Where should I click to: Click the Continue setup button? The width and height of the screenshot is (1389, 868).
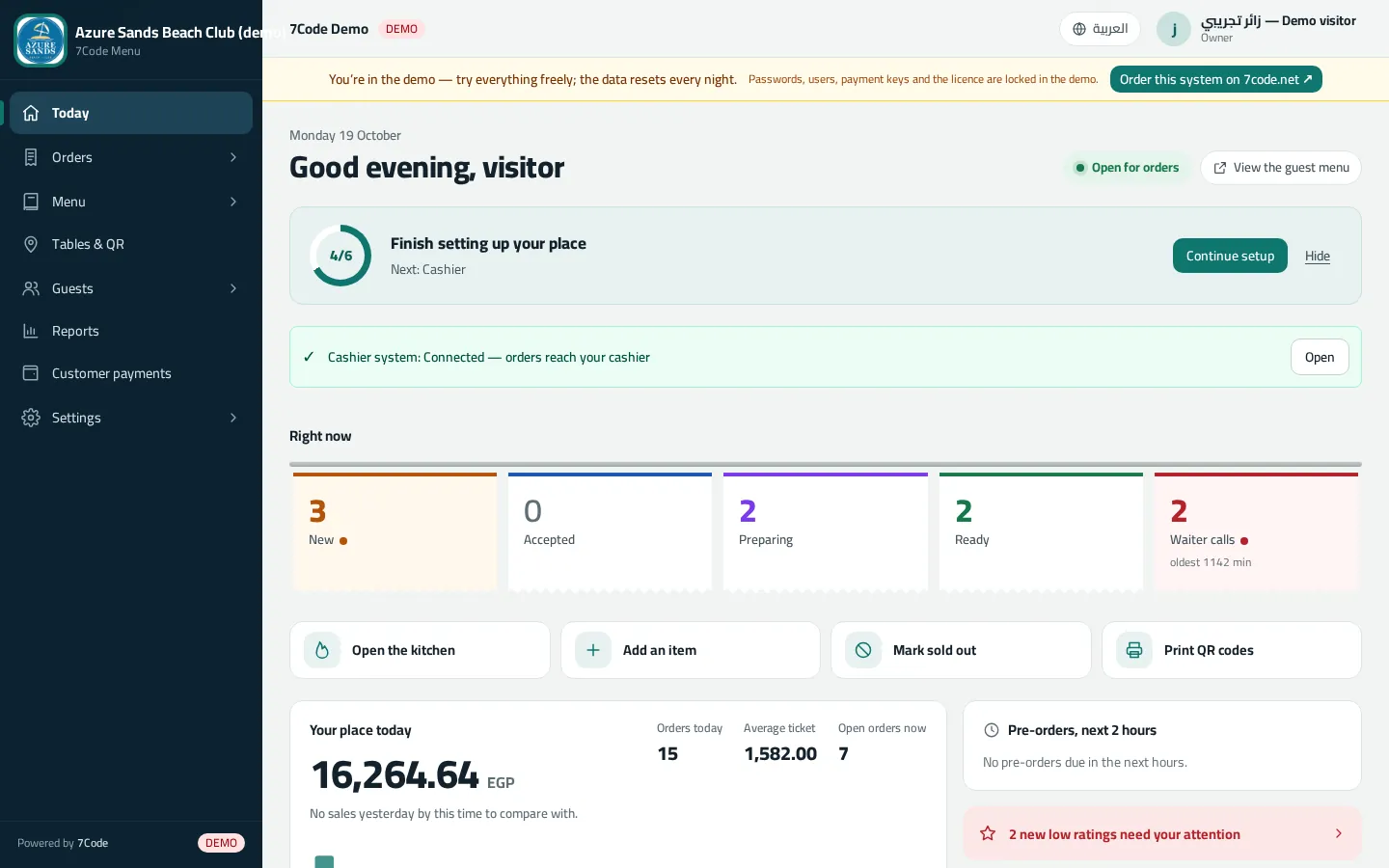tap(1230, 256)
